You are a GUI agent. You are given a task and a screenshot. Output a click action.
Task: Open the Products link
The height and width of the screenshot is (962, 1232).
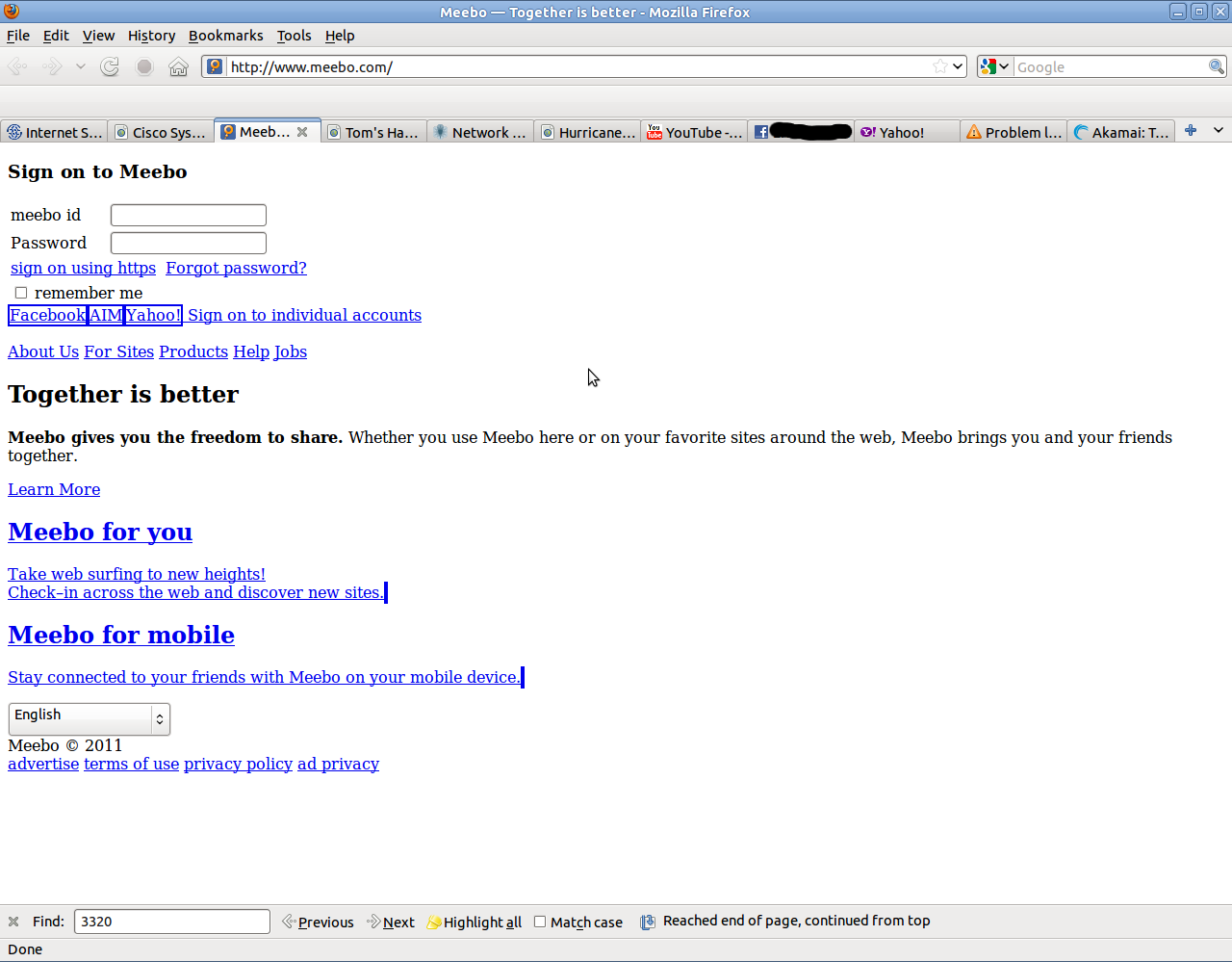[193, 351]
